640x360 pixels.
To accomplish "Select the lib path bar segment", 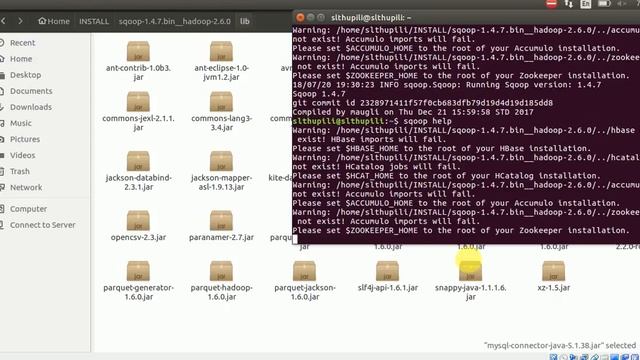I will (244, 21).
